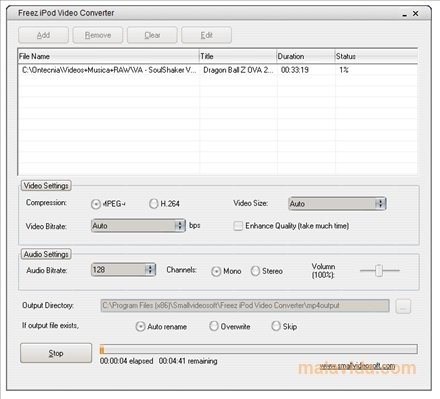Open the Video Bitrate dropdown
440x399 pixels.
138,226
